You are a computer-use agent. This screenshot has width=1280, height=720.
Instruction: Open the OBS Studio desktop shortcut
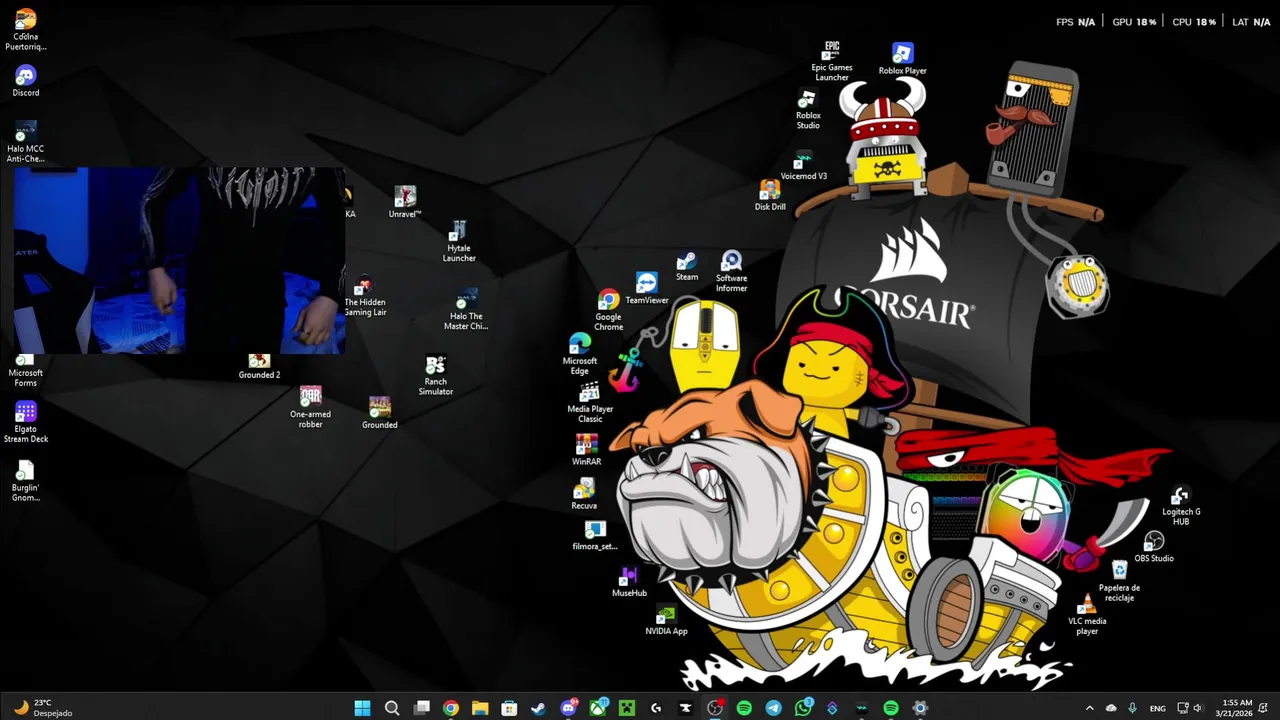(x=1154, y=547)
